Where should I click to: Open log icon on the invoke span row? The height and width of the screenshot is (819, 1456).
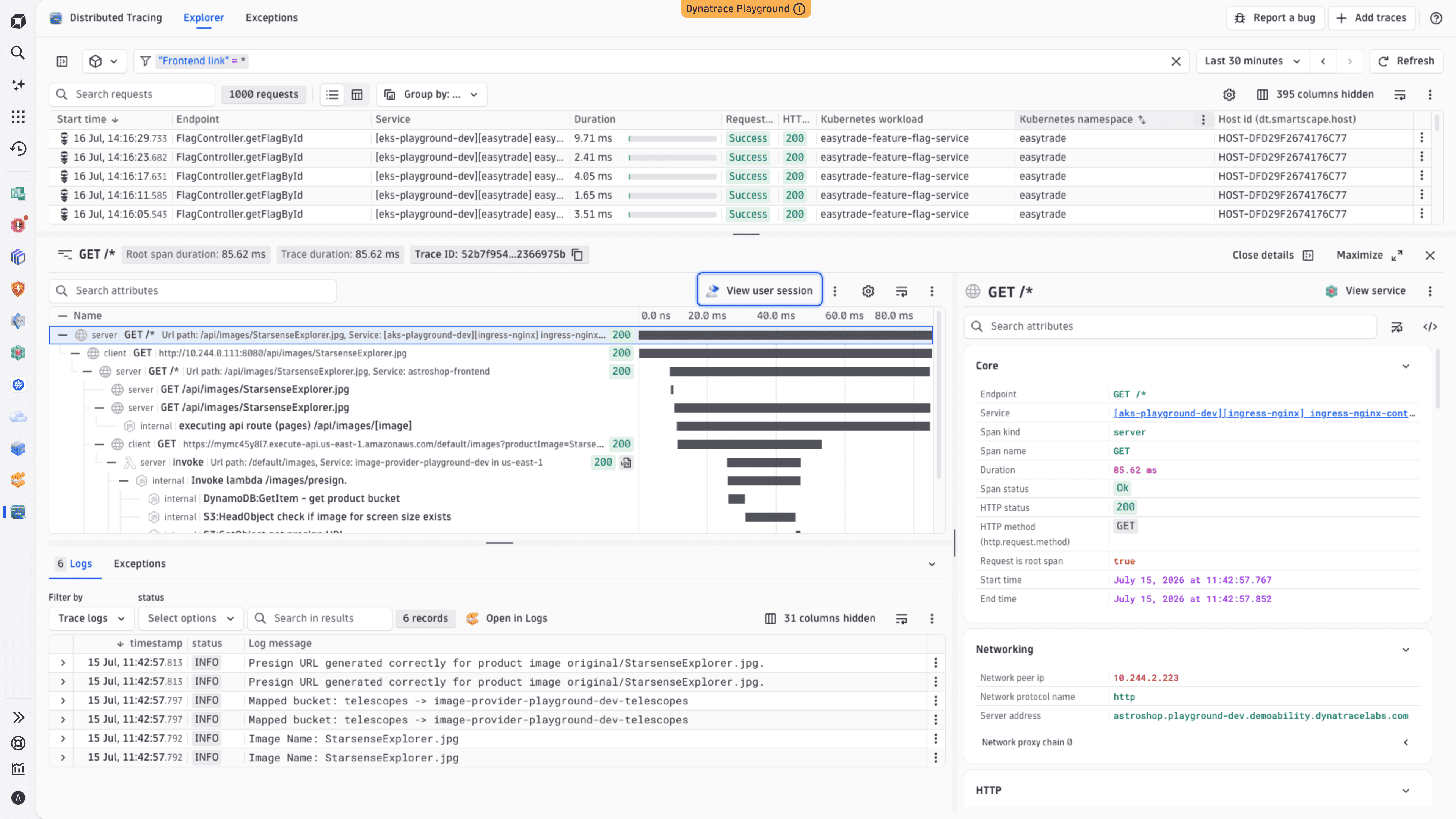[626, 462]
